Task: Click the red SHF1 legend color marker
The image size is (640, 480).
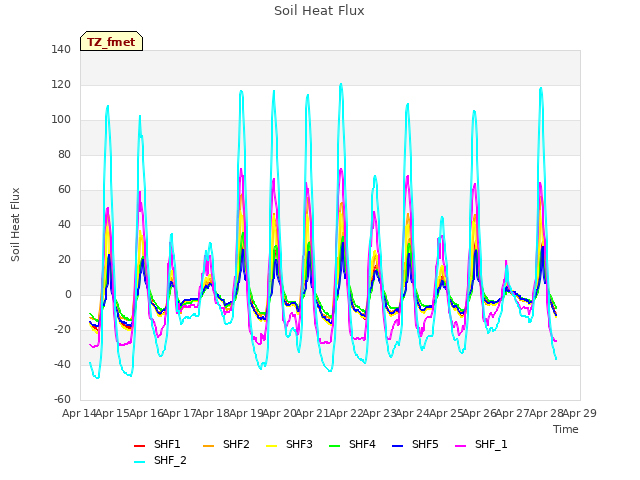Action: coord(140,445)
